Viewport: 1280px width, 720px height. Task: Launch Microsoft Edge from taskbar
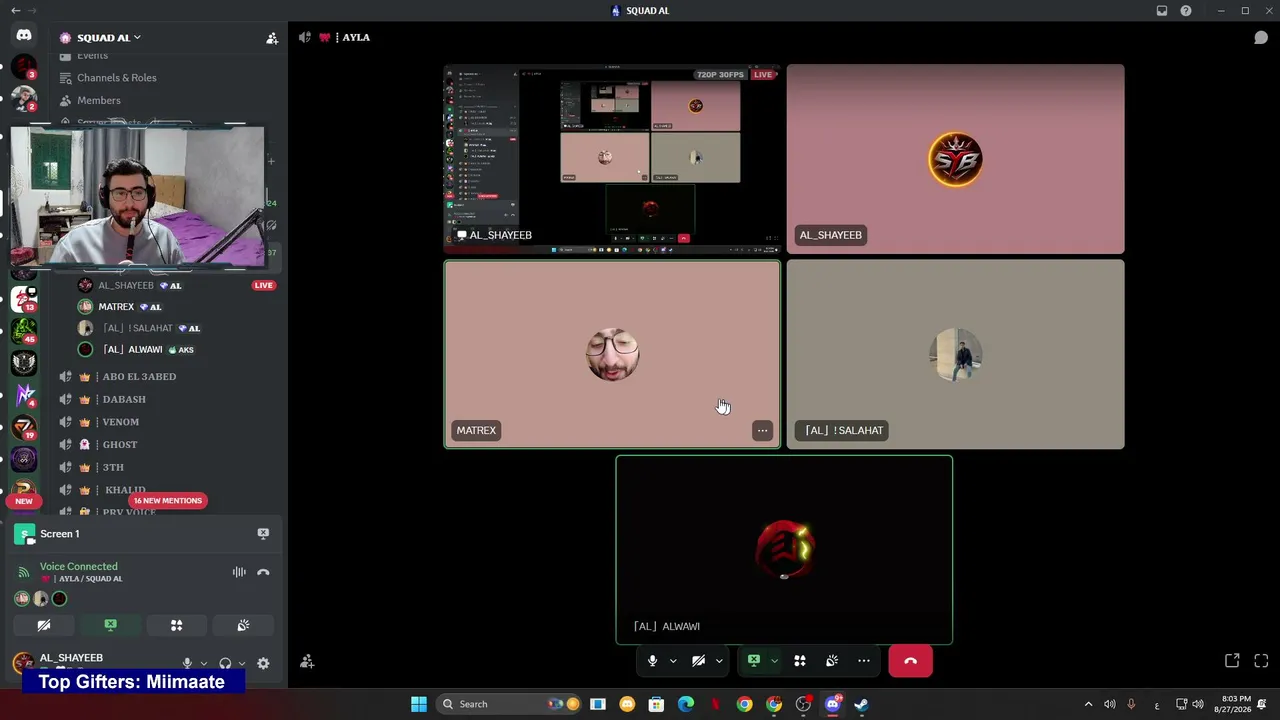pyautogui.click(x=686, y=704)
